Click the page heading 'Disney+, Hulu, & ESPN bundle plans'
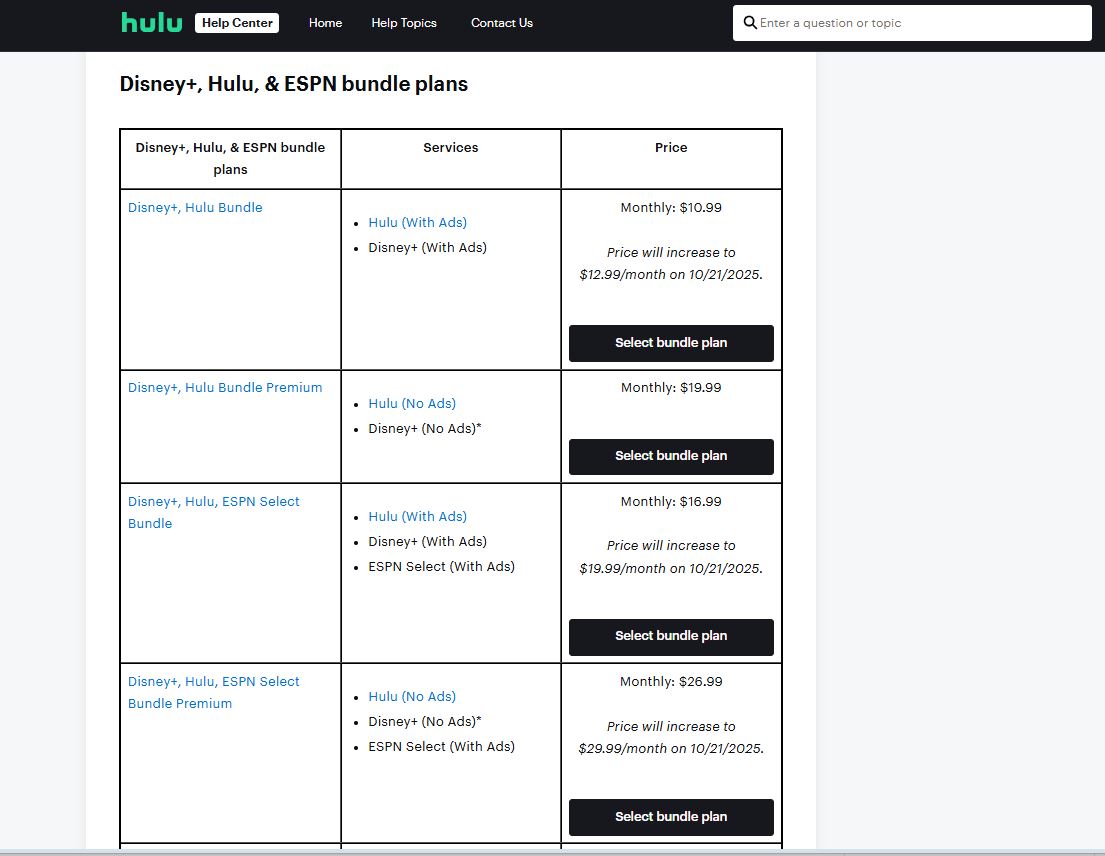Image resolution: width=1105 pixels, height=856 pixels. (x=293, y=84)
